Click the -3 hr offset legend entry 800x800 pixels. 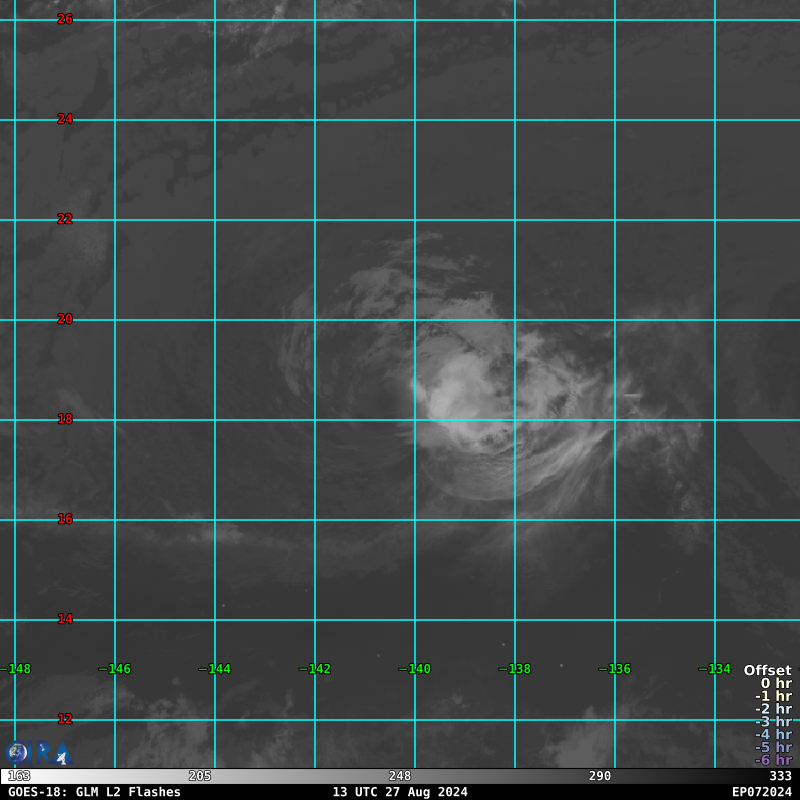tap(773, 722)
